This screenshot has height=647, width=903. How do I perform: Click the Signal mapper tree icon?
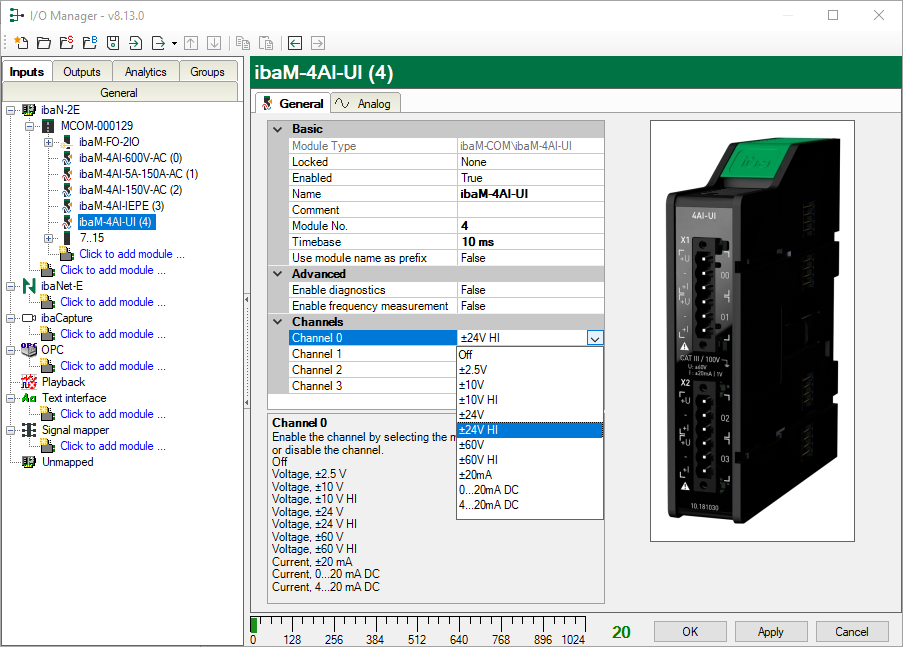pyautogui.click(x=29, y=430)
